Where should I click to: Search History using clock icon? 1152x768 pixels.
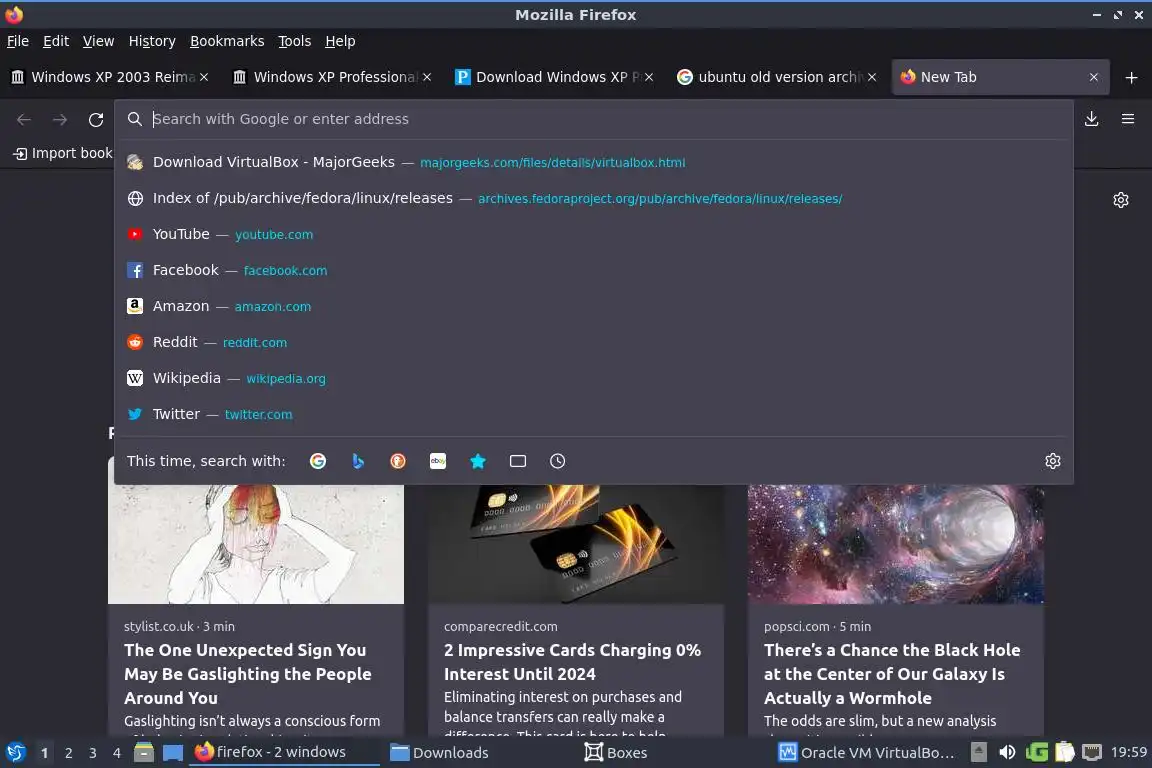click(x=558, y=461)
